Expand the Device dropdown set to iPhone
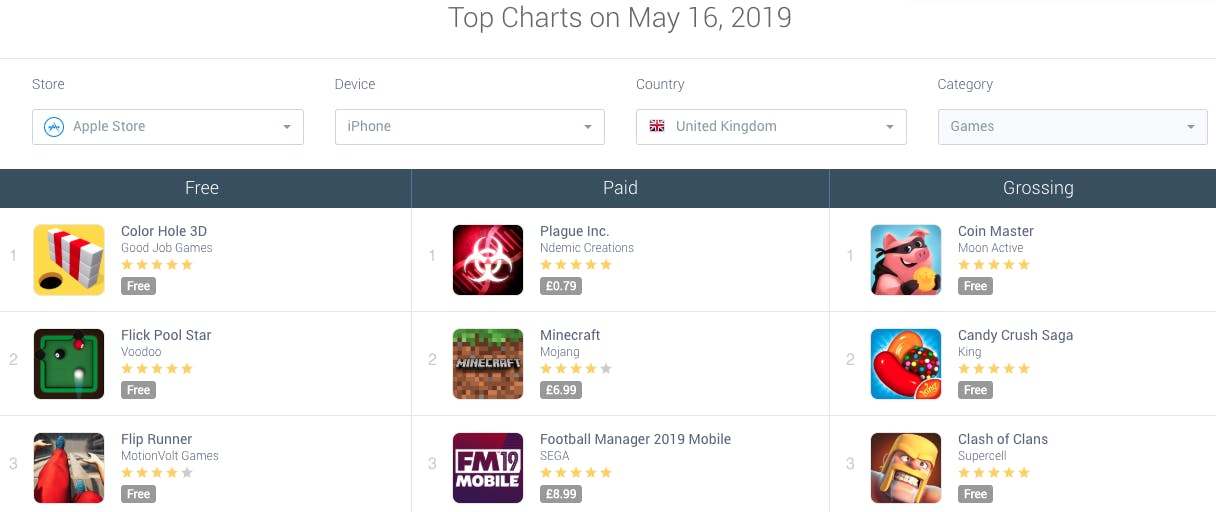 pos(470,127)
